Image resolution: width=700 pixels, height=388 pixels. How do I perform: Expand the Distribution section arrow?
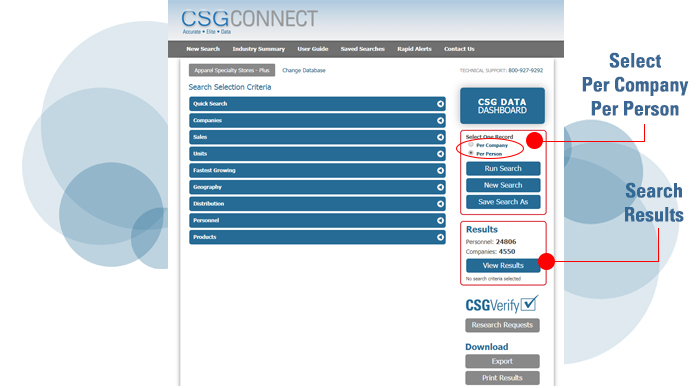[440, 204]
